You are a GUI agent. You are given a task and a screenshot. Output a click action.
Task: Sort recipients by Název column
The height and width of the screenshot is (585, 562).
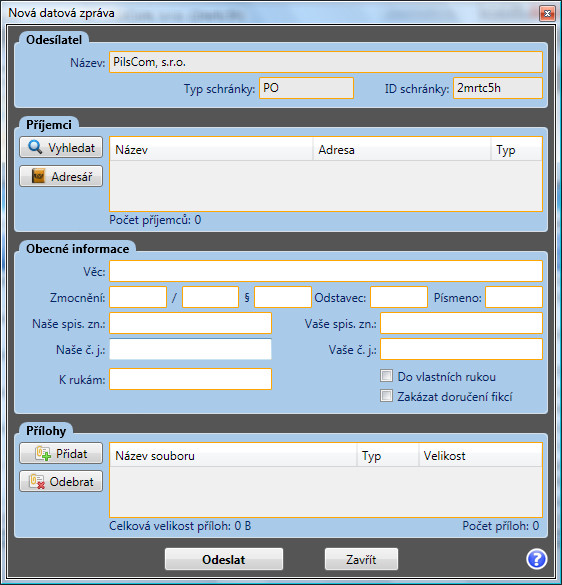click(x=211, y=150)
